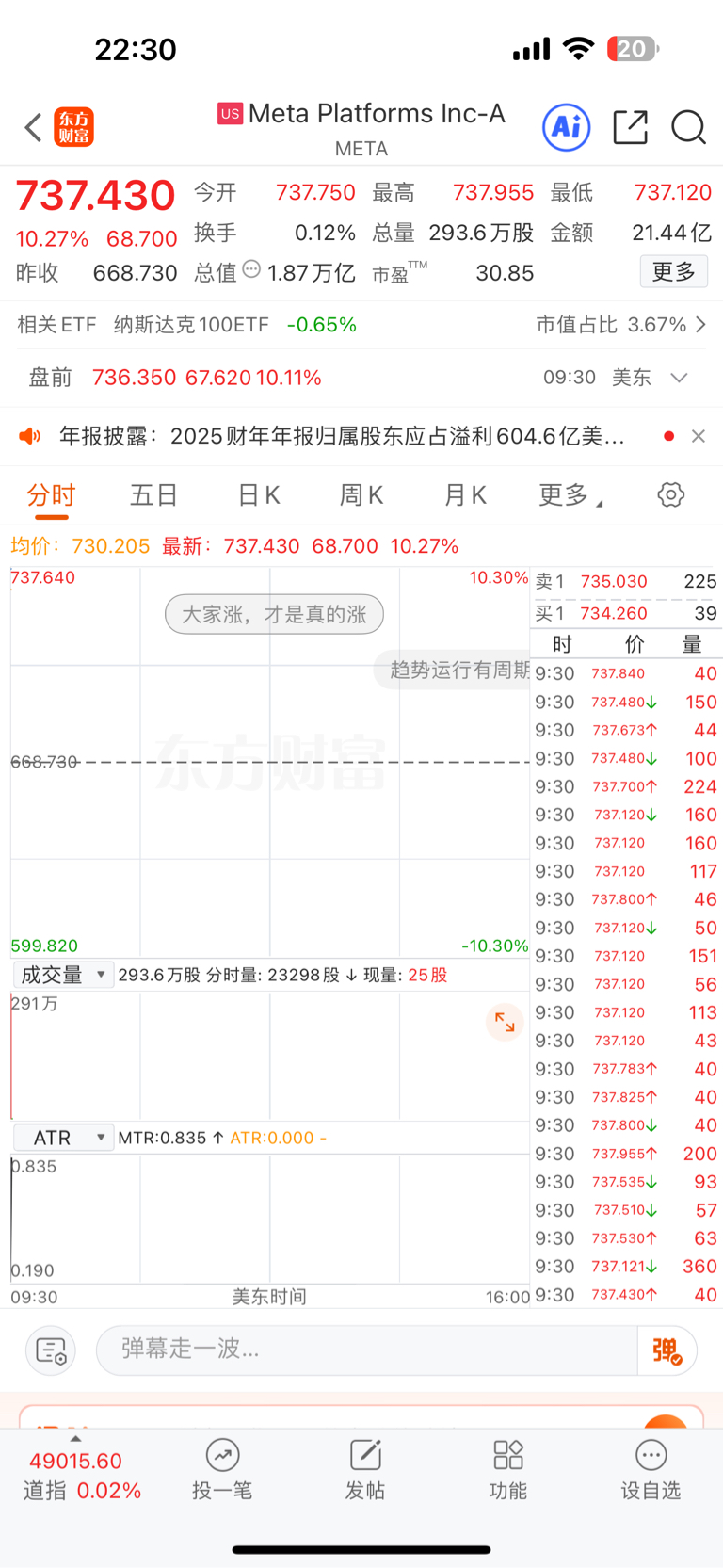Screen dimensions: 723x1568
Task: Tap the share export icon
Action: click(630, 127)
